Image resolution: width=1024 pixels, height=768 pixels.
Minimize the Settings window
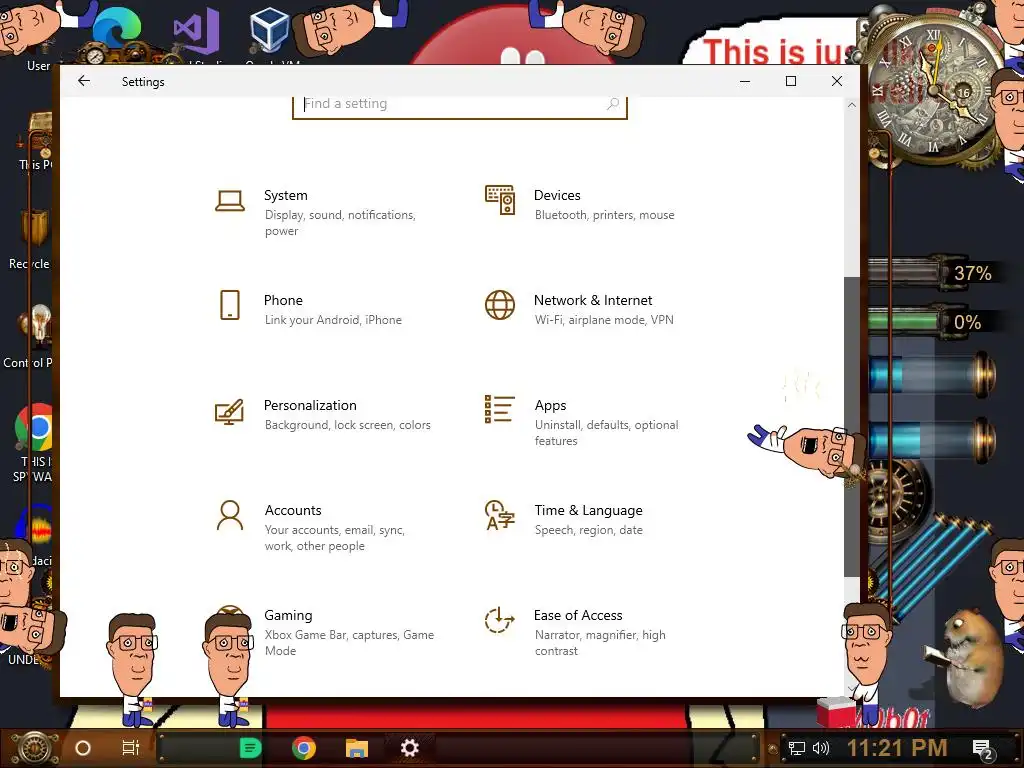pyautogui.click(x=744, y=81)
